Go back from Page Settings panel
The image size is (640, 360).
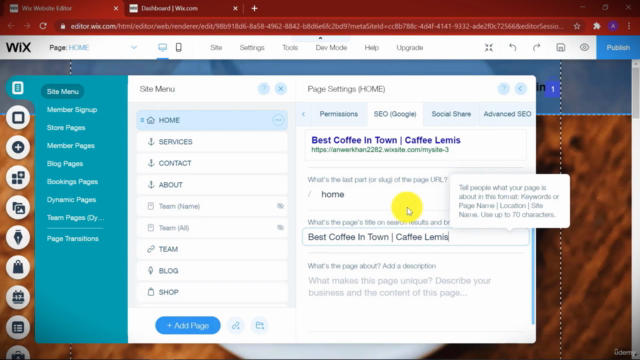[520, 89]
